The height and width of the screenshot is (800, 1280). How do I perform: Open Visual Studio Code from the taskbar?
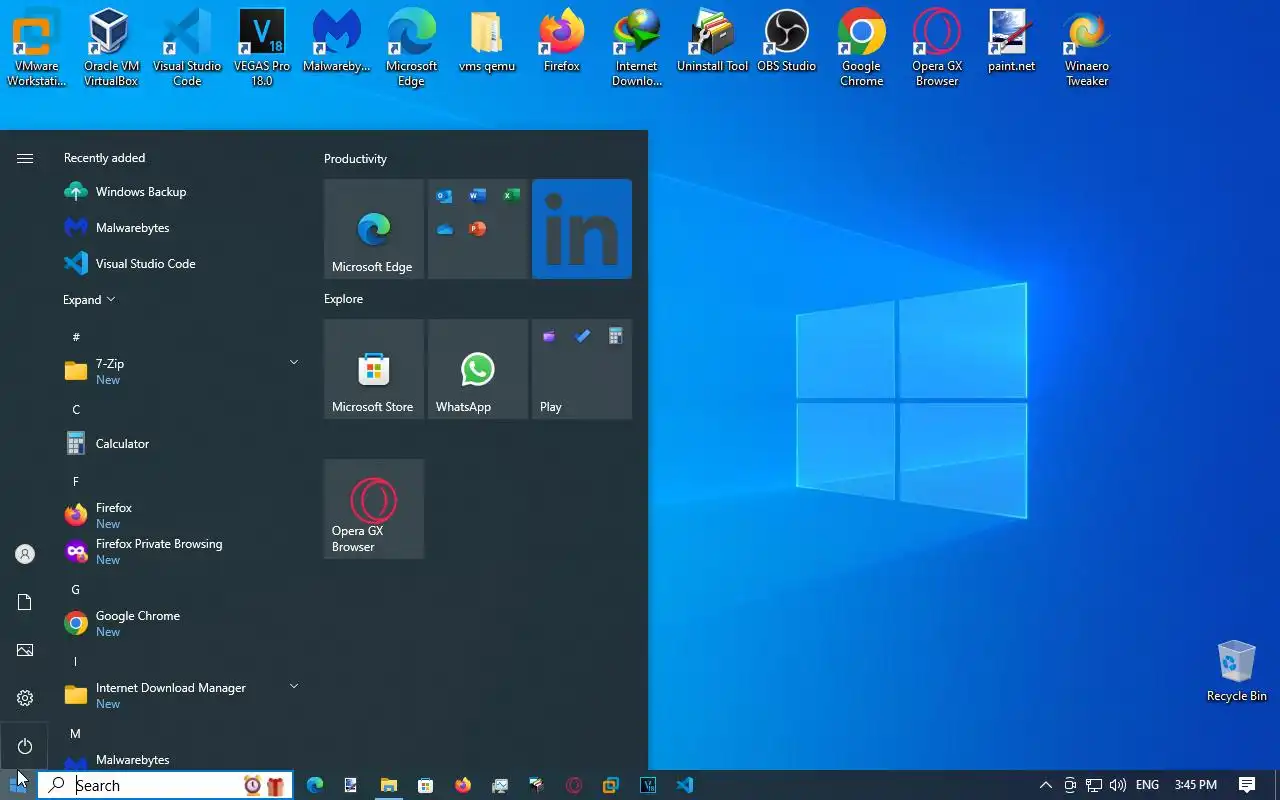(x=685, y=785)
